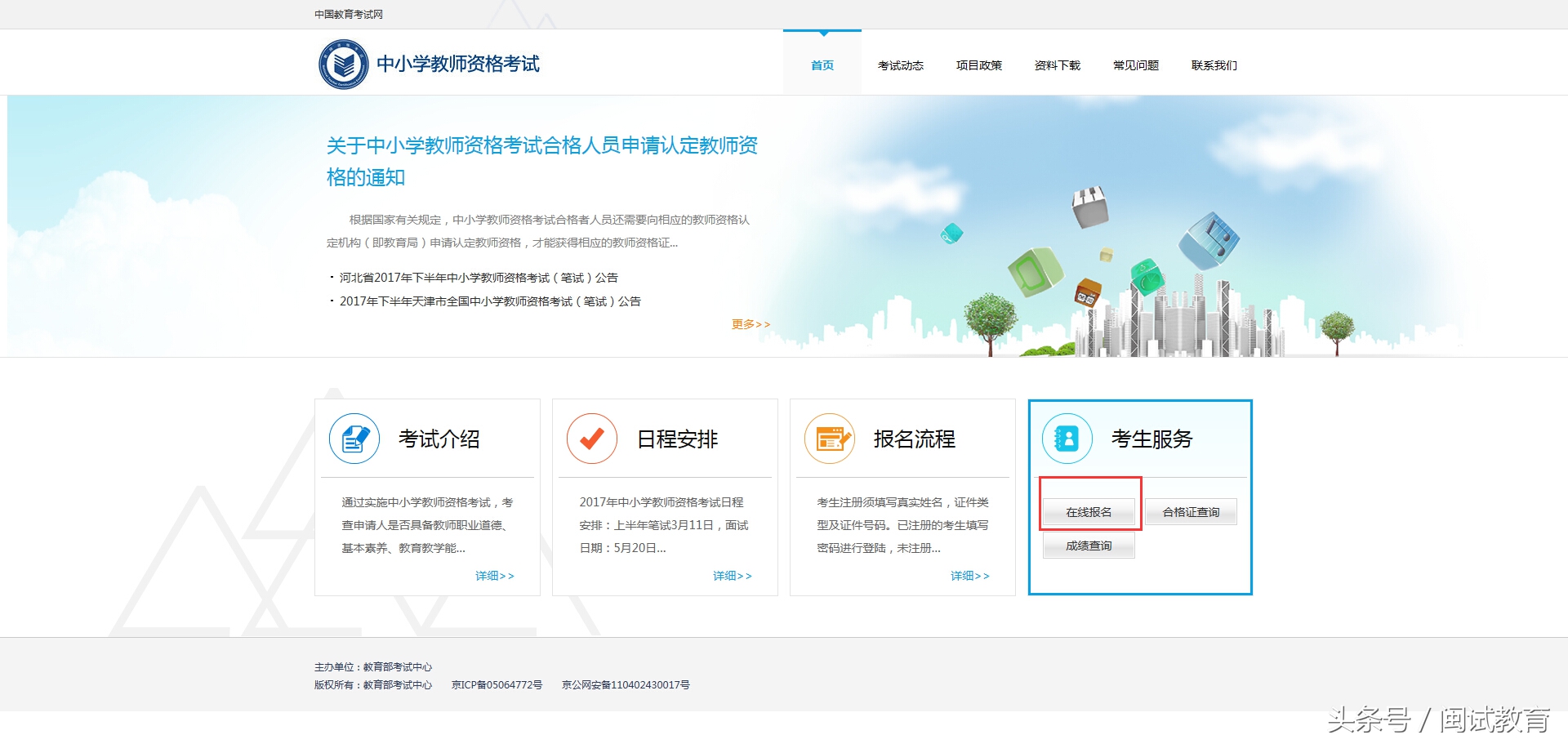Switch to the 考试动态 menu tab
The image size is (1568, 744).
[901, 65]
